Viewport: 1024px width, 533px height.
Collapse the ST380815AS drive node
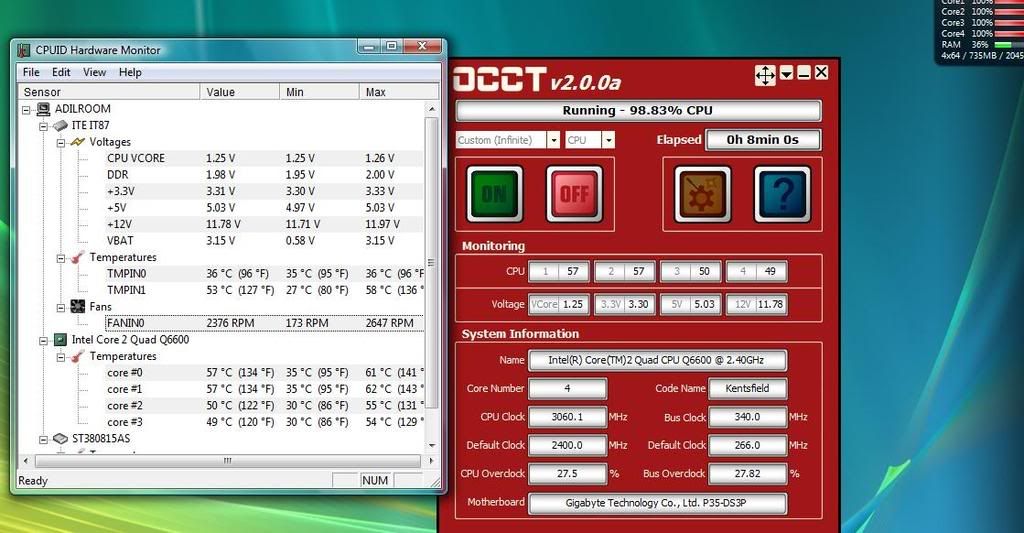(43, 439)
